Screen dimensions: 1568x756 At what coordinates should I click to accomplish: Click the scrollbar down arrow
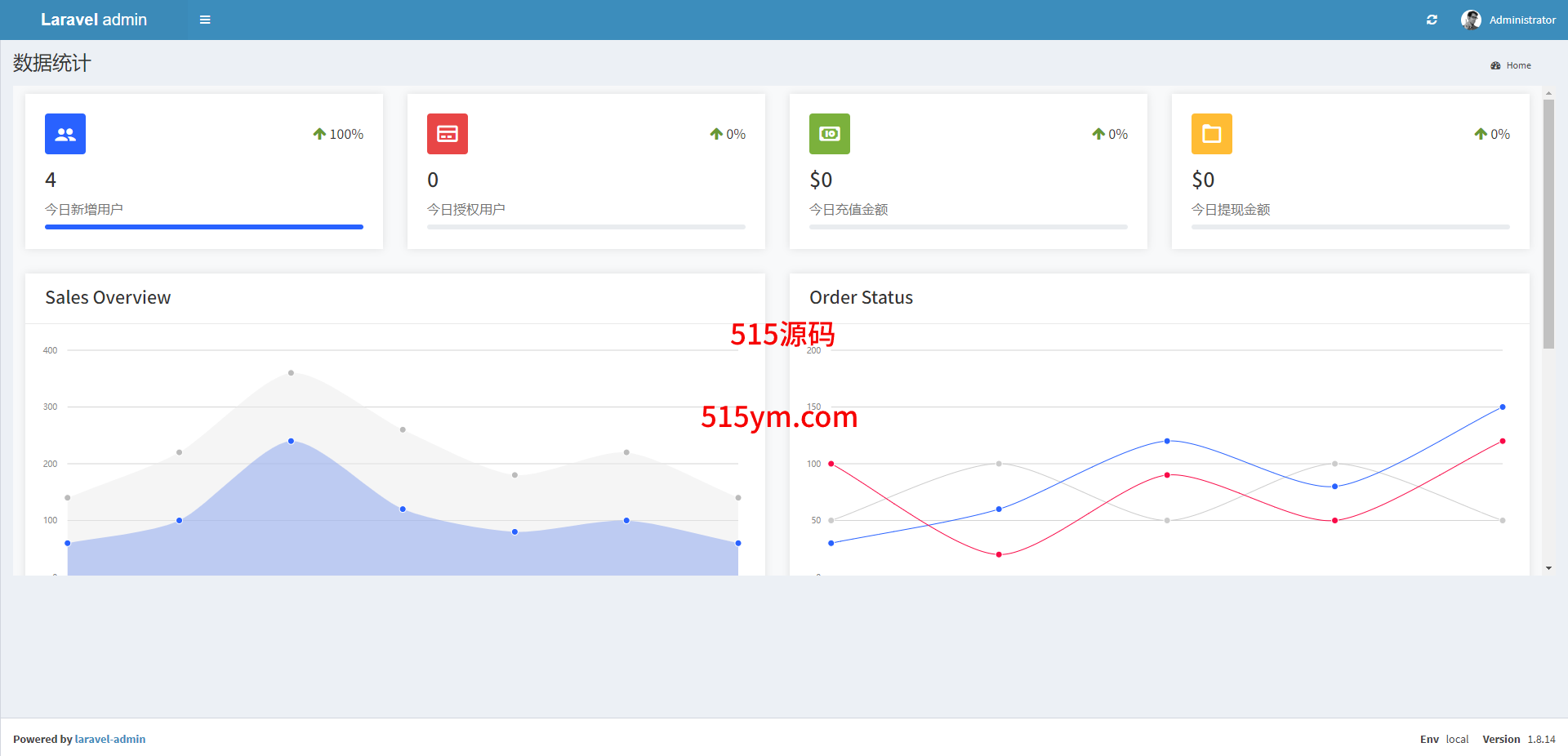tap(1548, 568)
